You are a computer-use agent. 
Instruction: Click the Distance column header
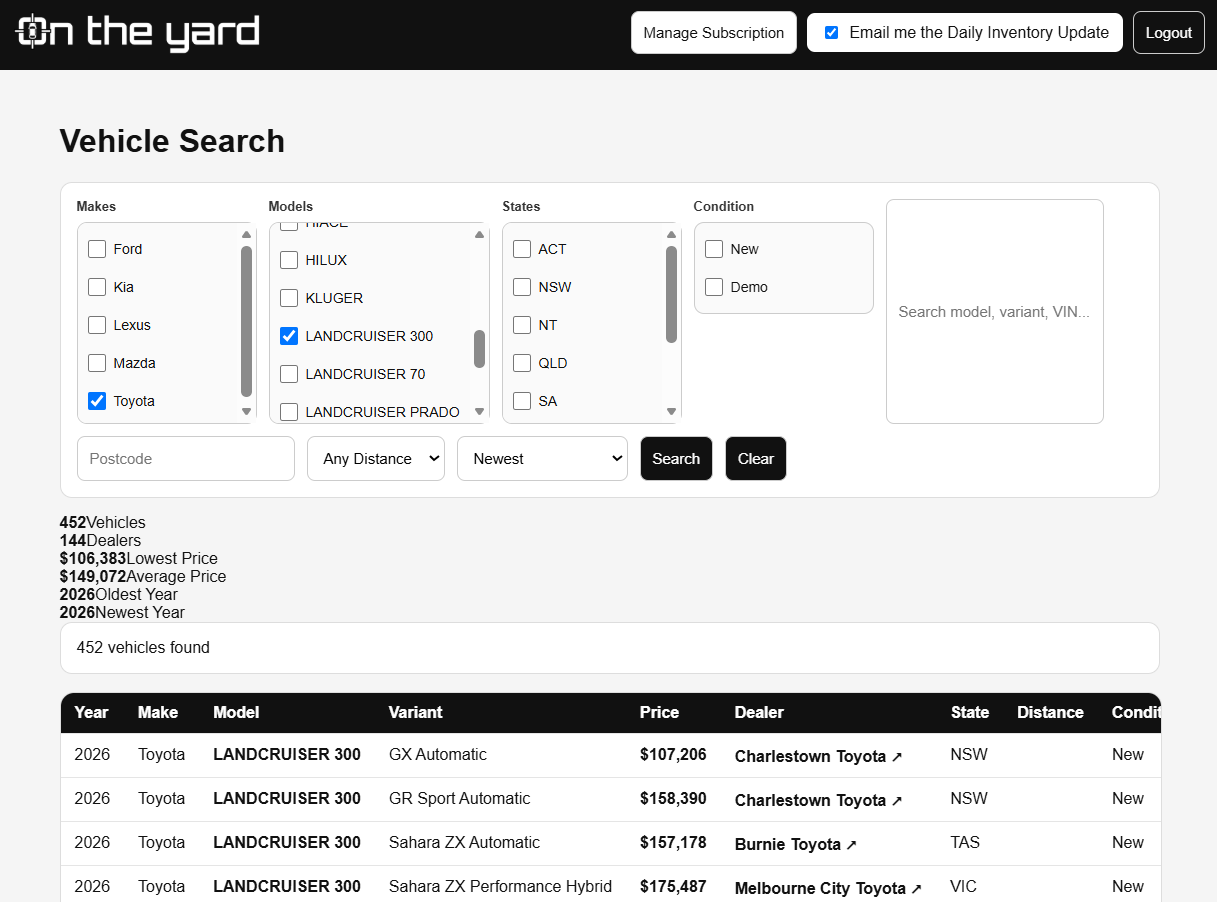click(x=1050, y=712)
